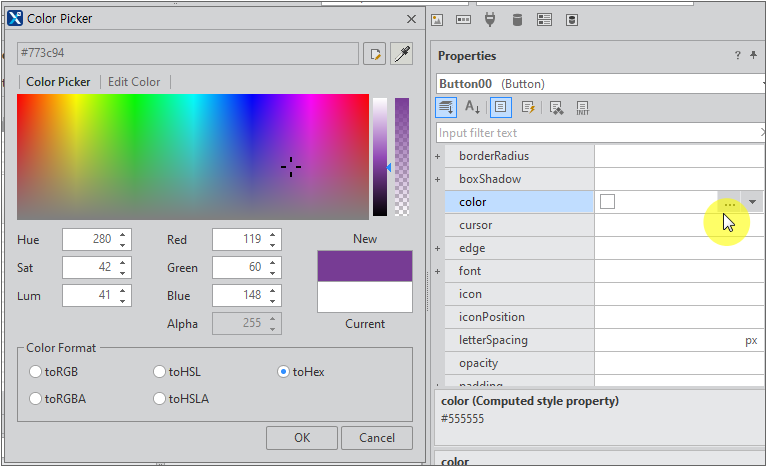
Task: Open the color property dropdown arrow
Action: 752,202
